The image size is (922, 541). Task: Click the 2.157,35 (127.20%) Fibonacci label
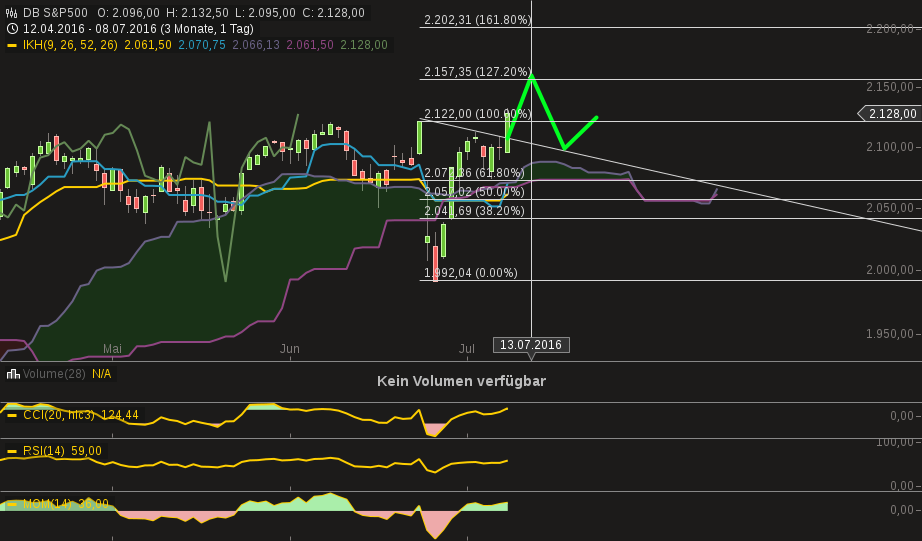pyautogui.click(x=477, y=72)
